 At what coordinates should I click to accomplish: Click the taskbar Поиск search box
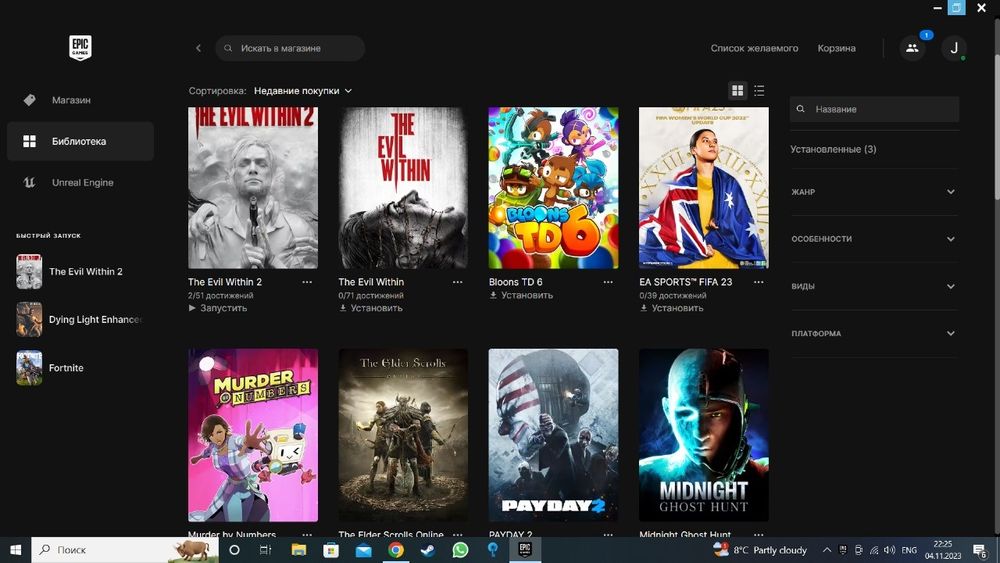pos(125,550)
